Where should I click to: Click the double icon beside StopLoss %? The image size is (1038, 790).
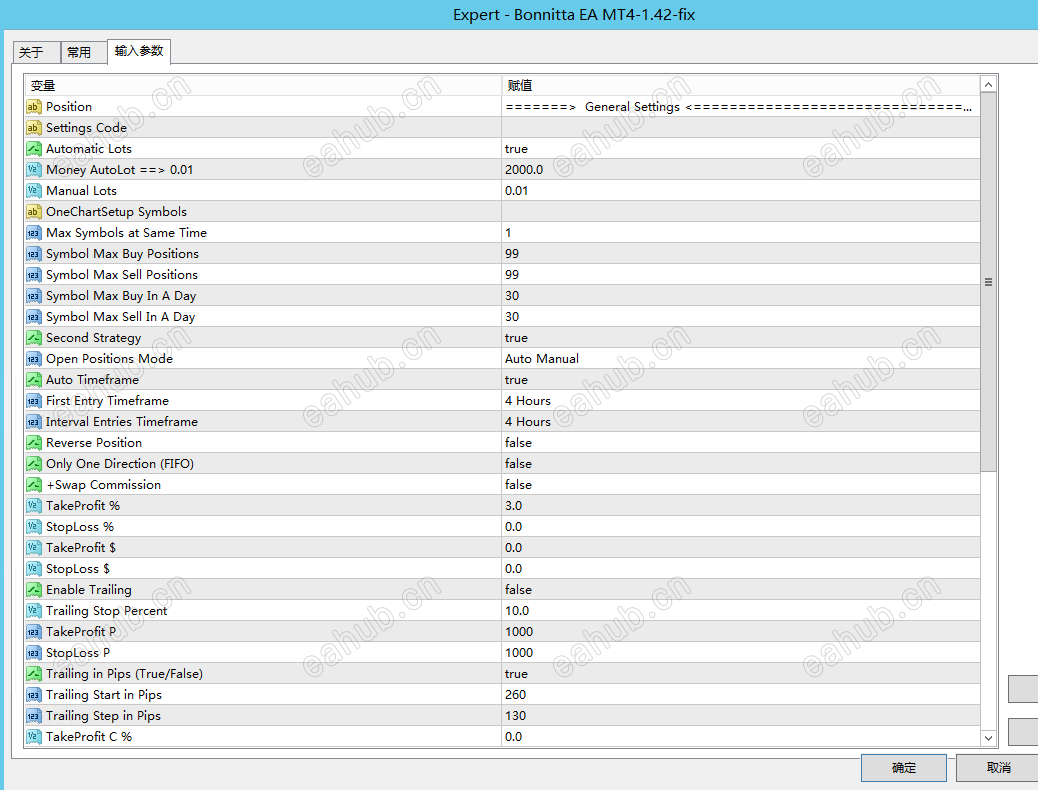pos(33,526)
